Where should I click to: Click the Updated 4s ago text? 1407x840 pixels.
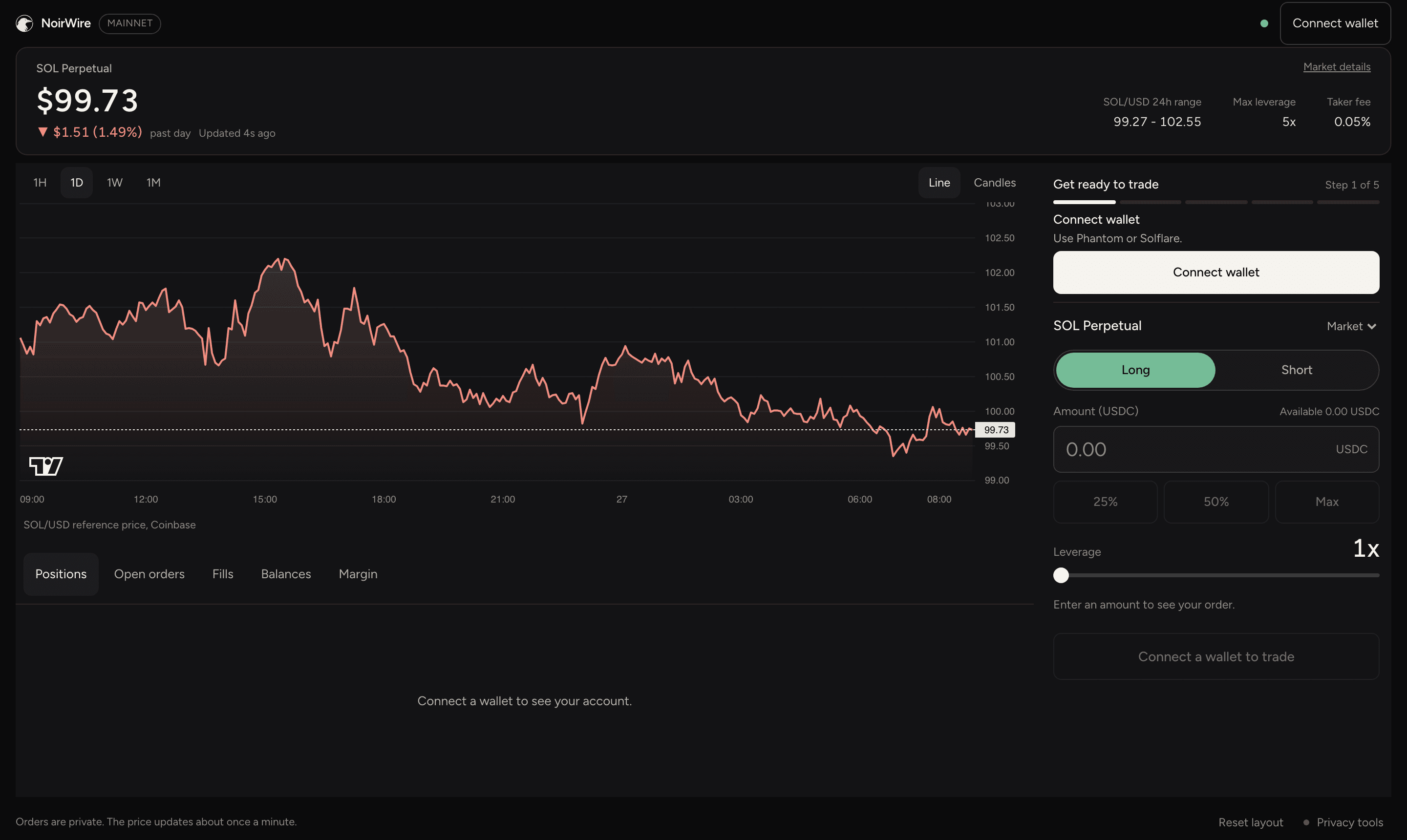pos(236,134)
